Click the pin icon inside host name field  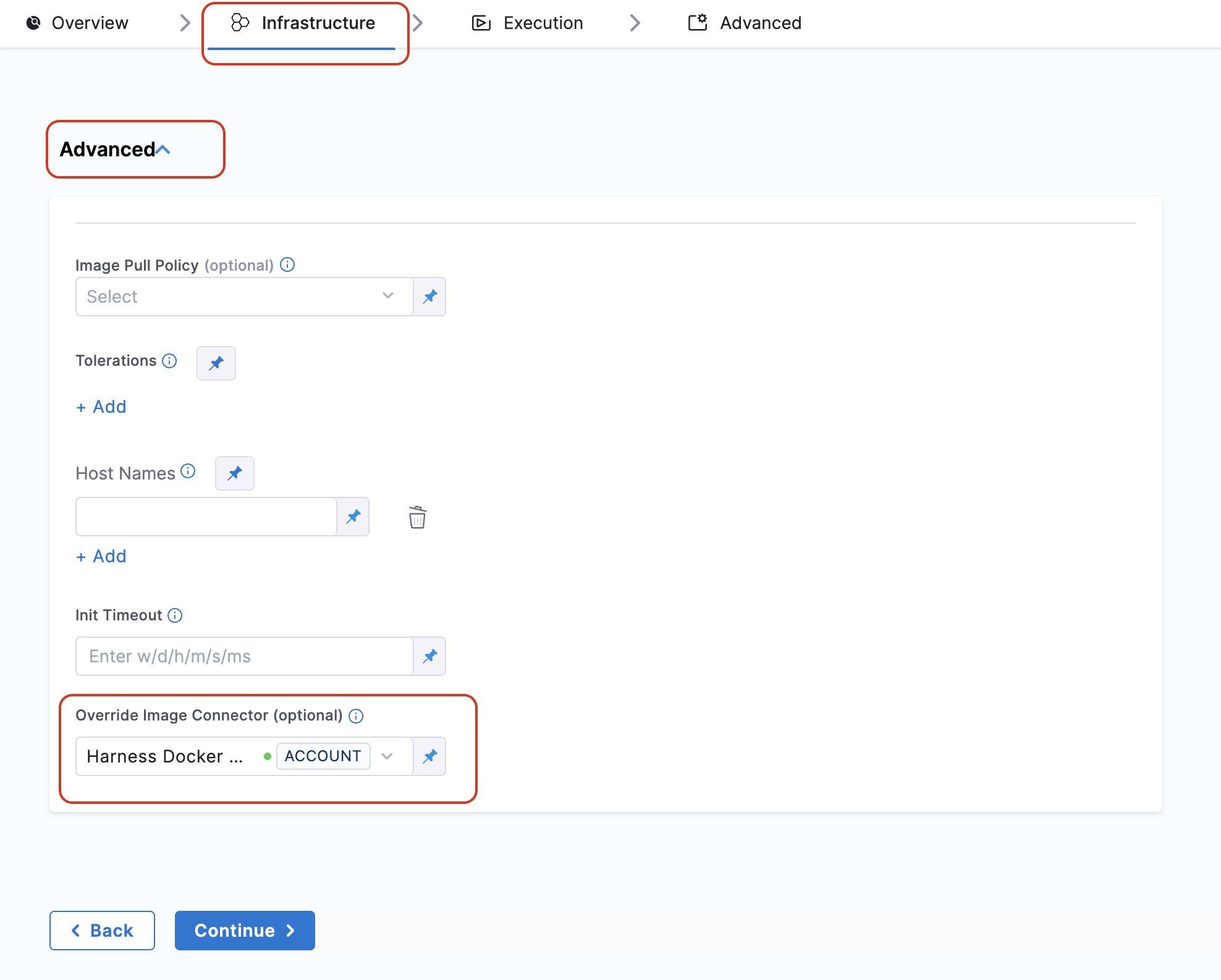[353, 517]
